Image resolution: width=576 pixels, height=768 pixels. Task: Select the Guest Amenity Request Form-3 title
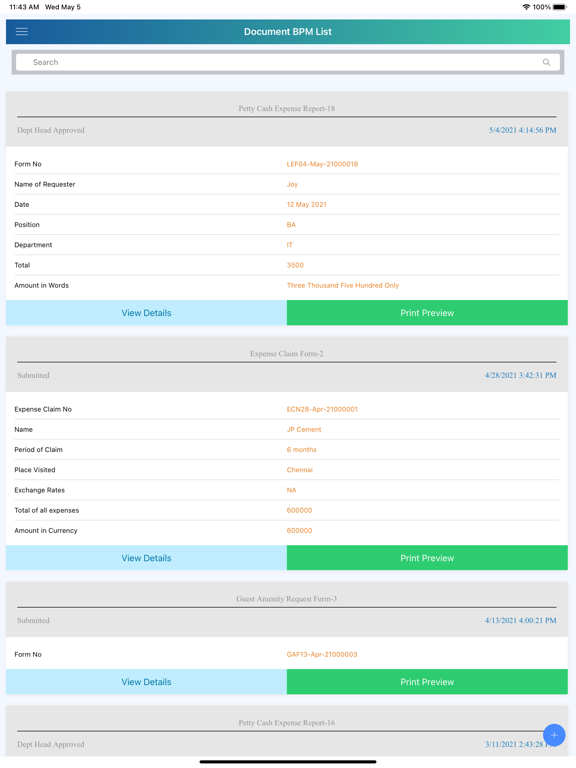[x=287, y=599]
